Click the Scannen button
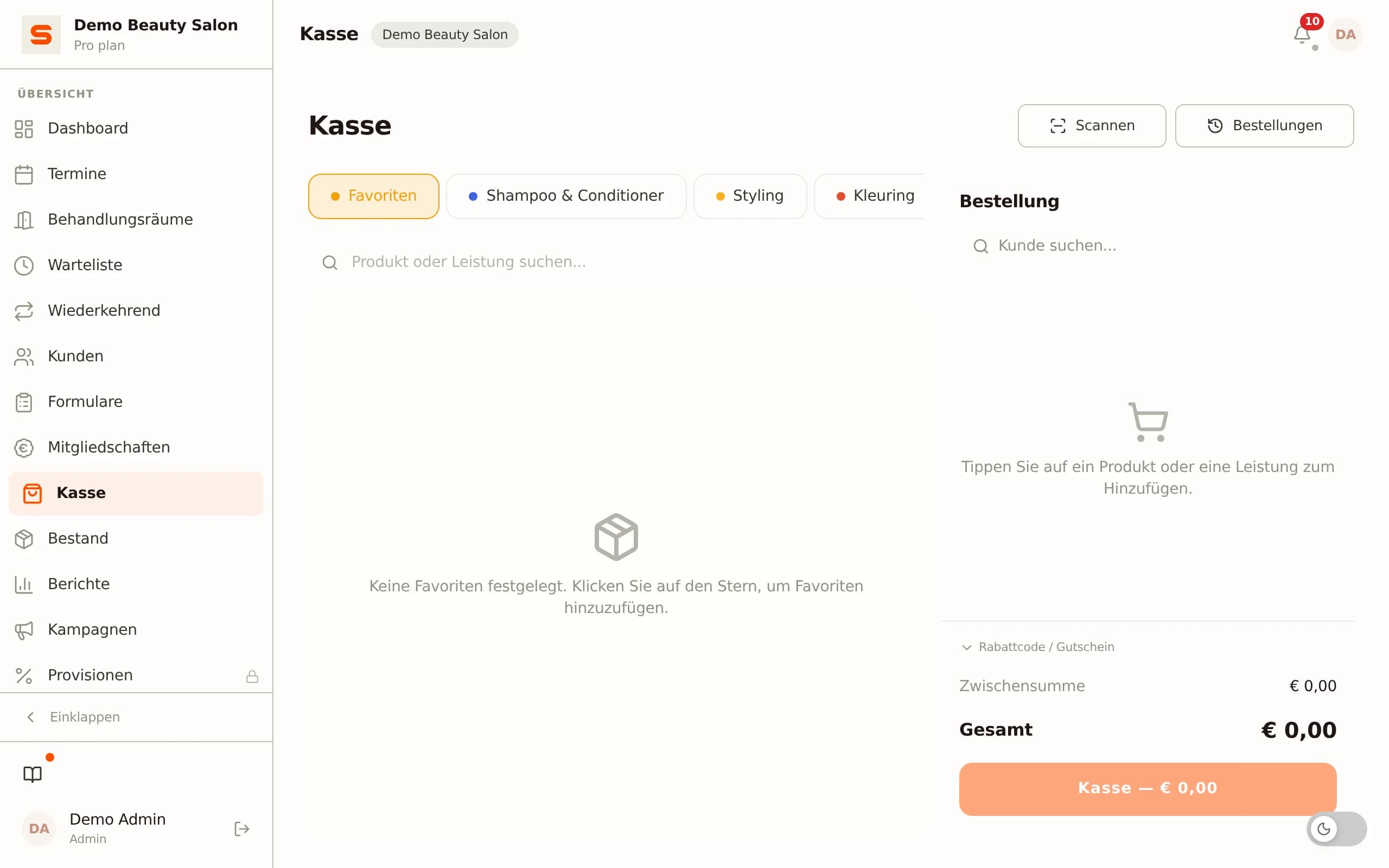Image resolution: width=1389 pixels, height=868 pixels. pos(1092,126)
